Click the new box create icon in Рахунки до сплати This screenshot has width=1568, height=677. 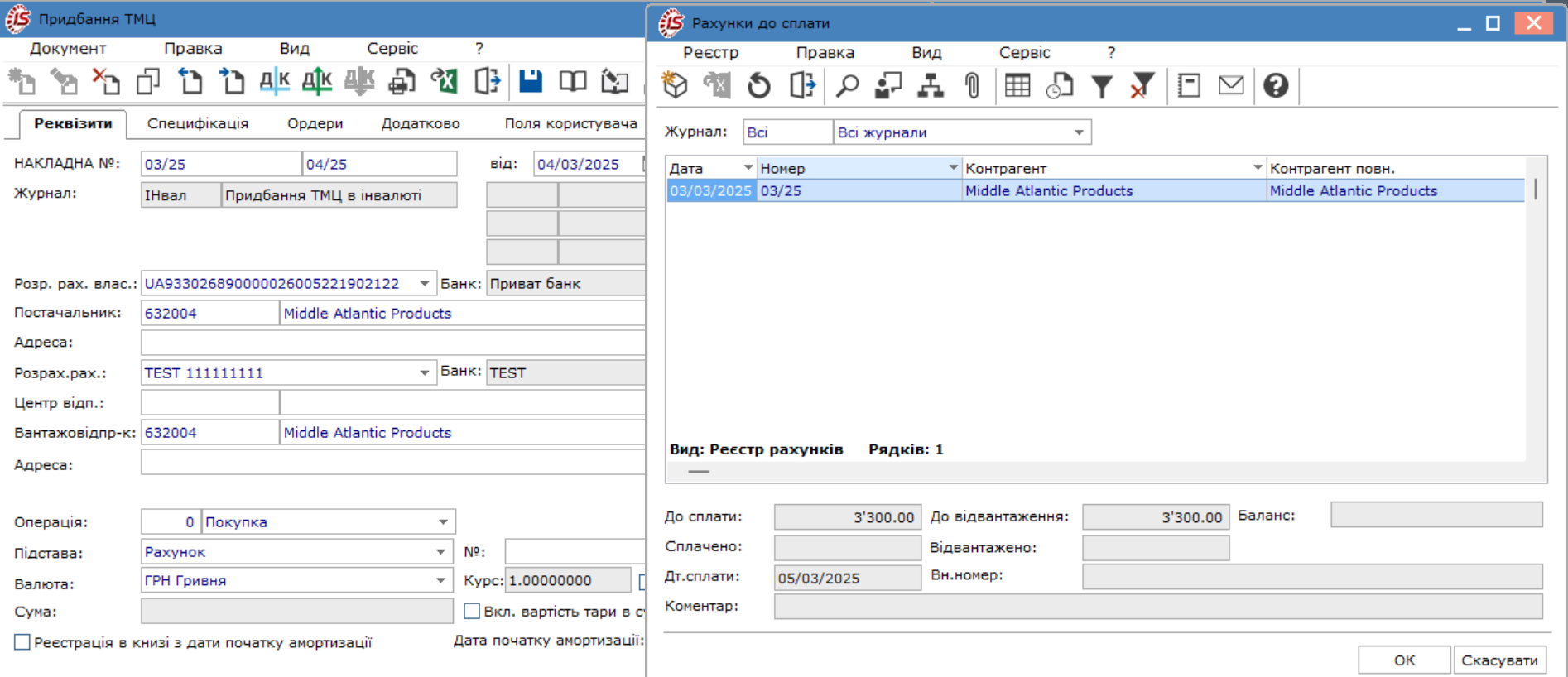(676, 85)
